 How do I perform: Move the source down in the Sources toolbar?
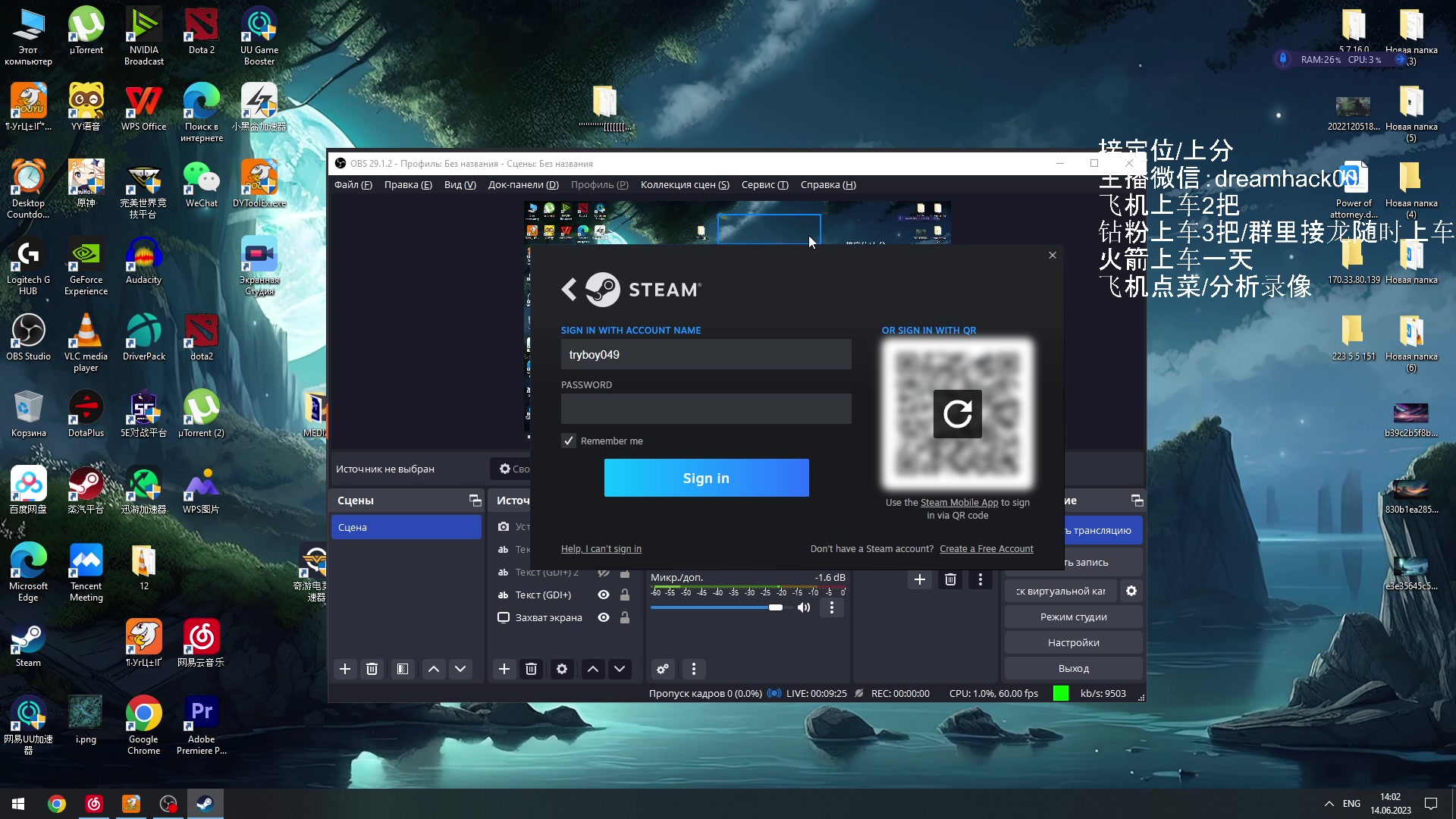(x=620, y=669)
